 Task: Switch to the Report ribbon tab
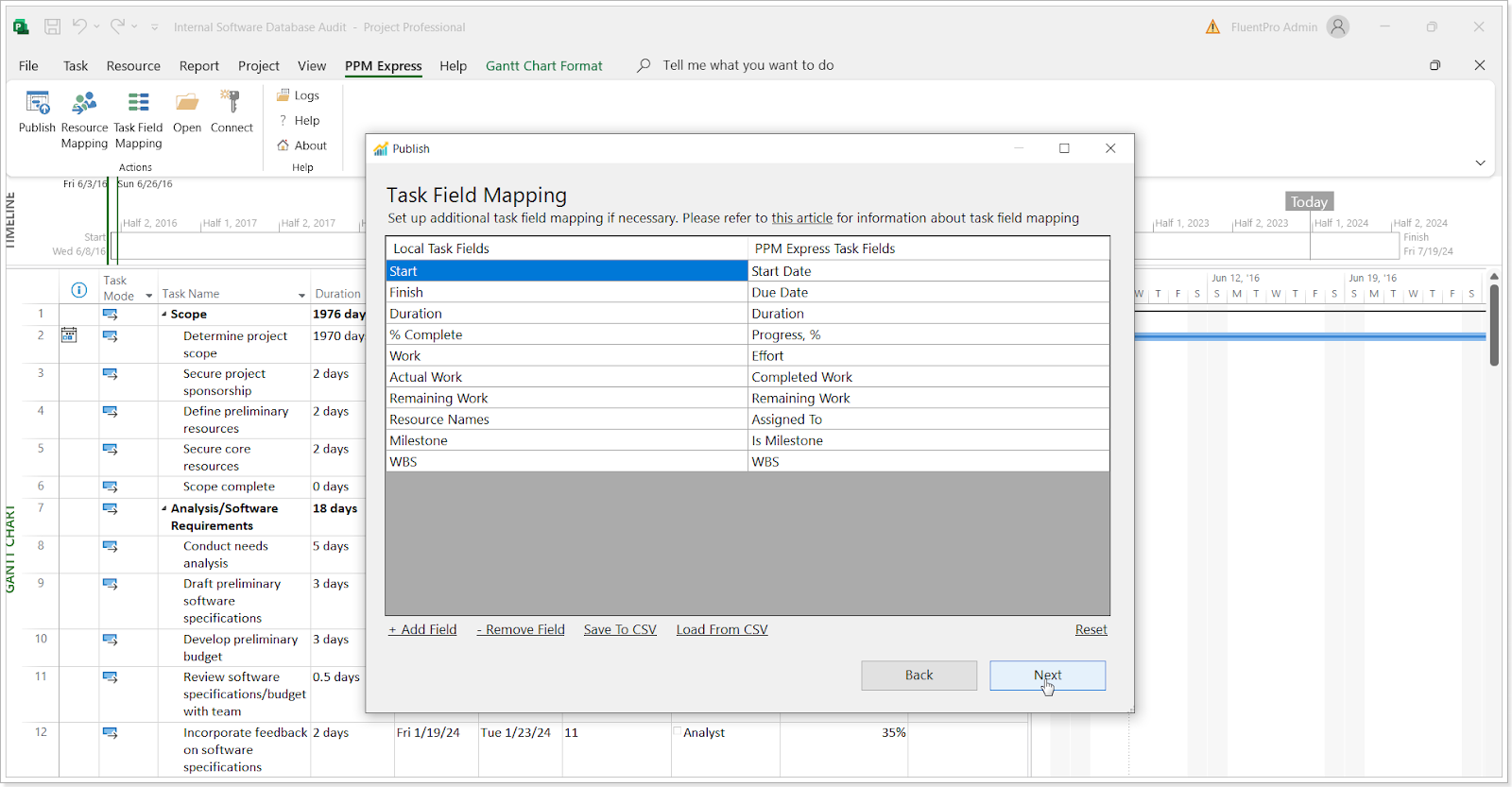(x=198, y=65)
